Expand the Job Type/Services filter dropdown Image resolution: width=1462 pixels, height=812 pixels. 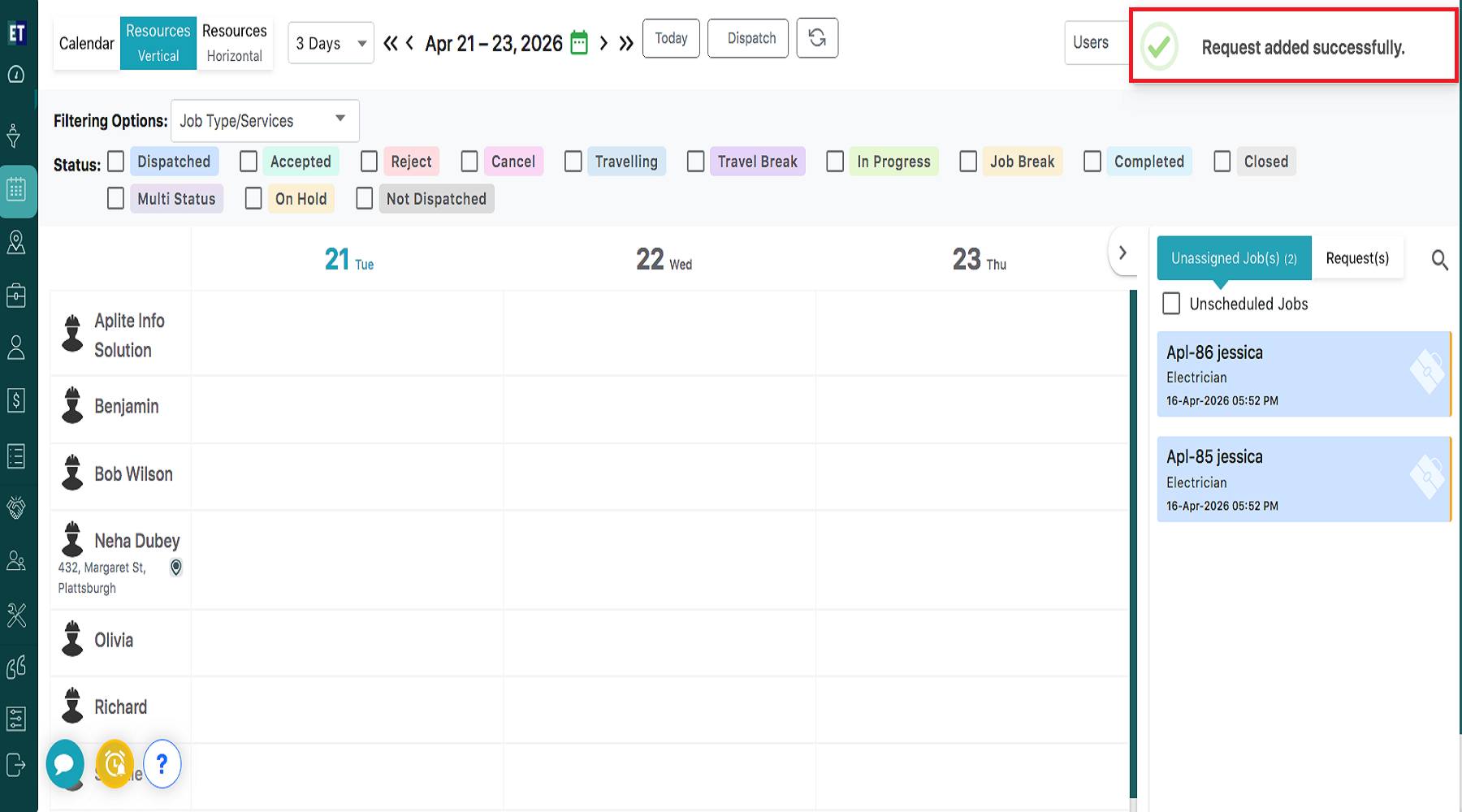tap(264, 121)
